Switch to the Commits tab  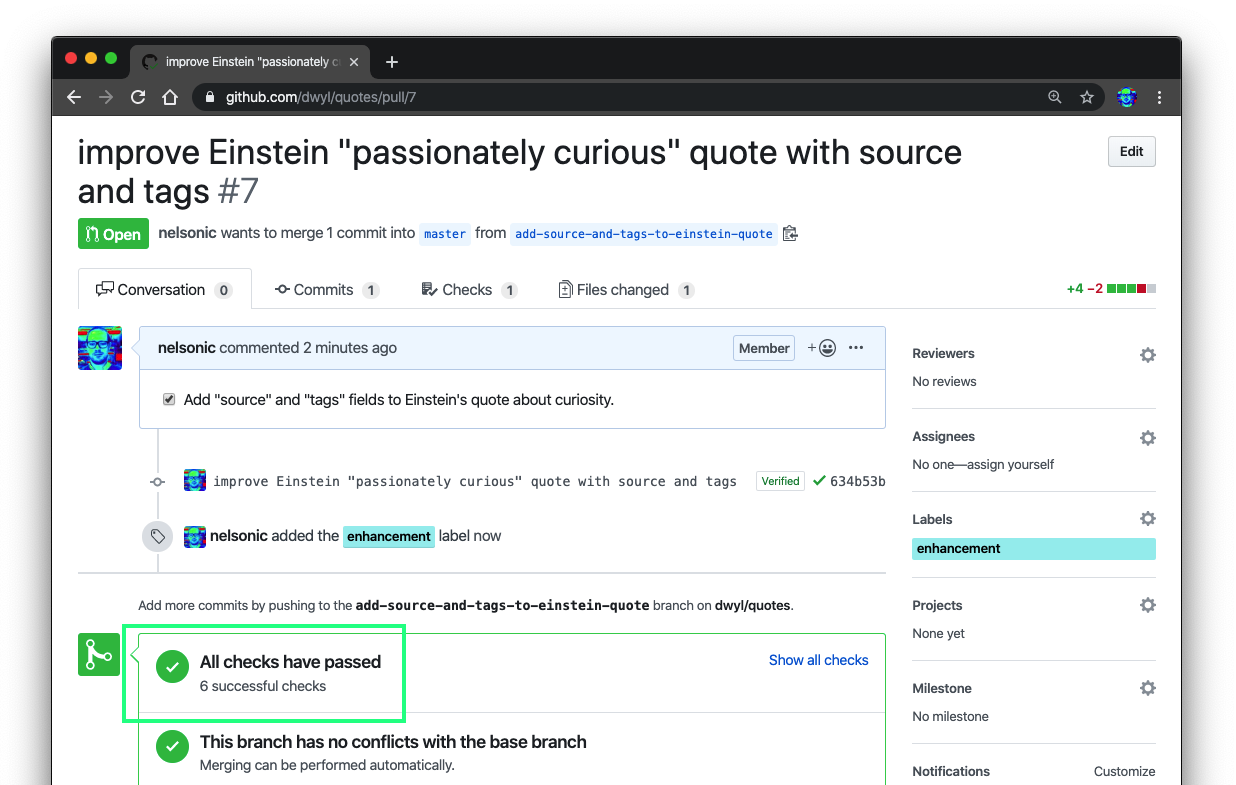point(322,289)
